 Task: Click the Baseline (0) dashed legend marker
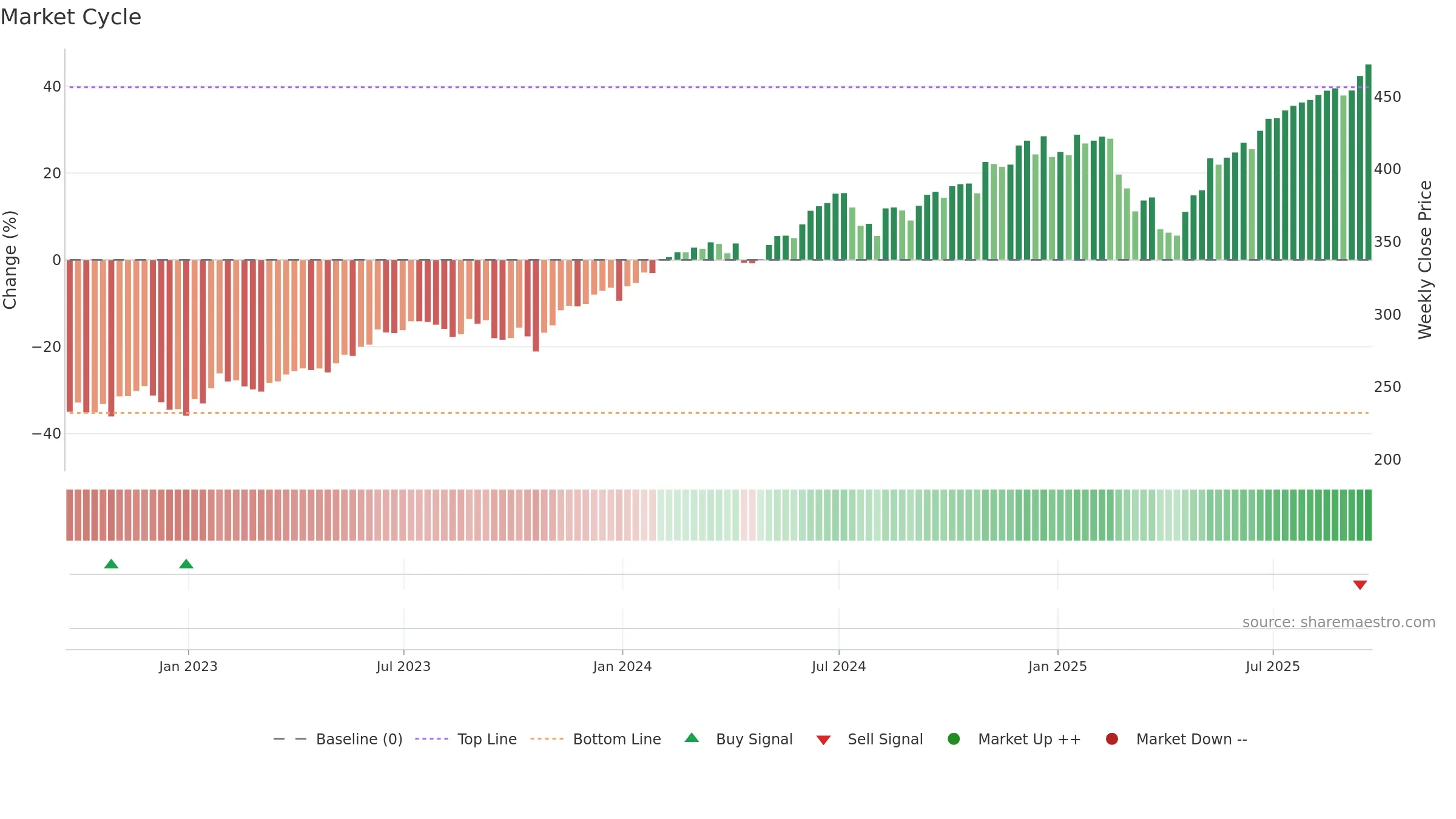[x=290, y=739]
